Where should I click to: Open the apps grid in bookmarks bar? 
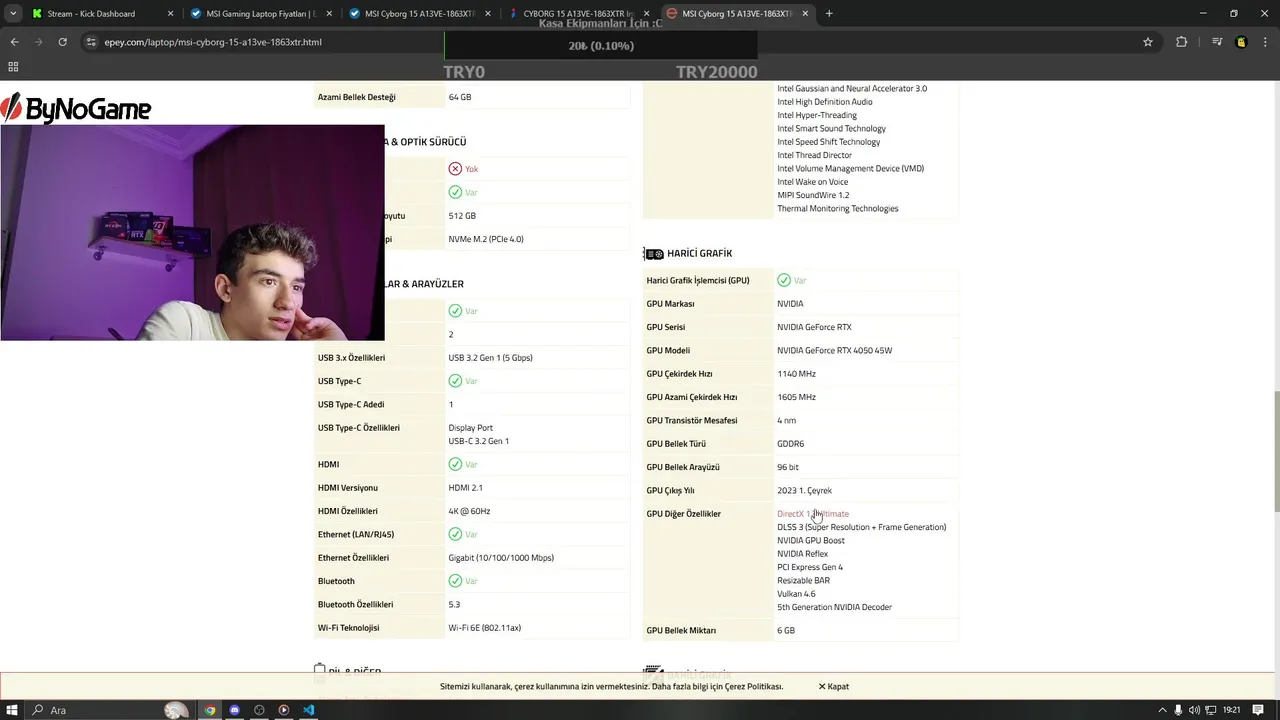click(13, 67)
